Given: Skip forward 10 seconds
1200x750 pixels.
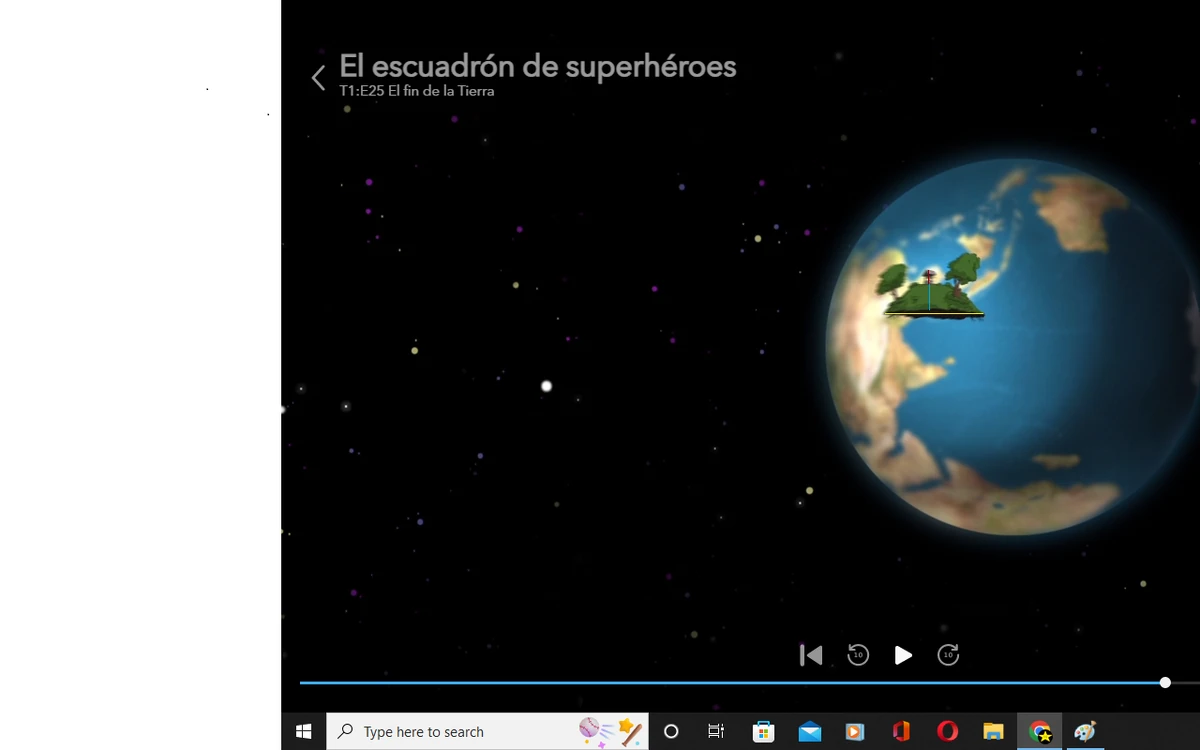Looking at the screenshot, I should click(x=948, y=655).
